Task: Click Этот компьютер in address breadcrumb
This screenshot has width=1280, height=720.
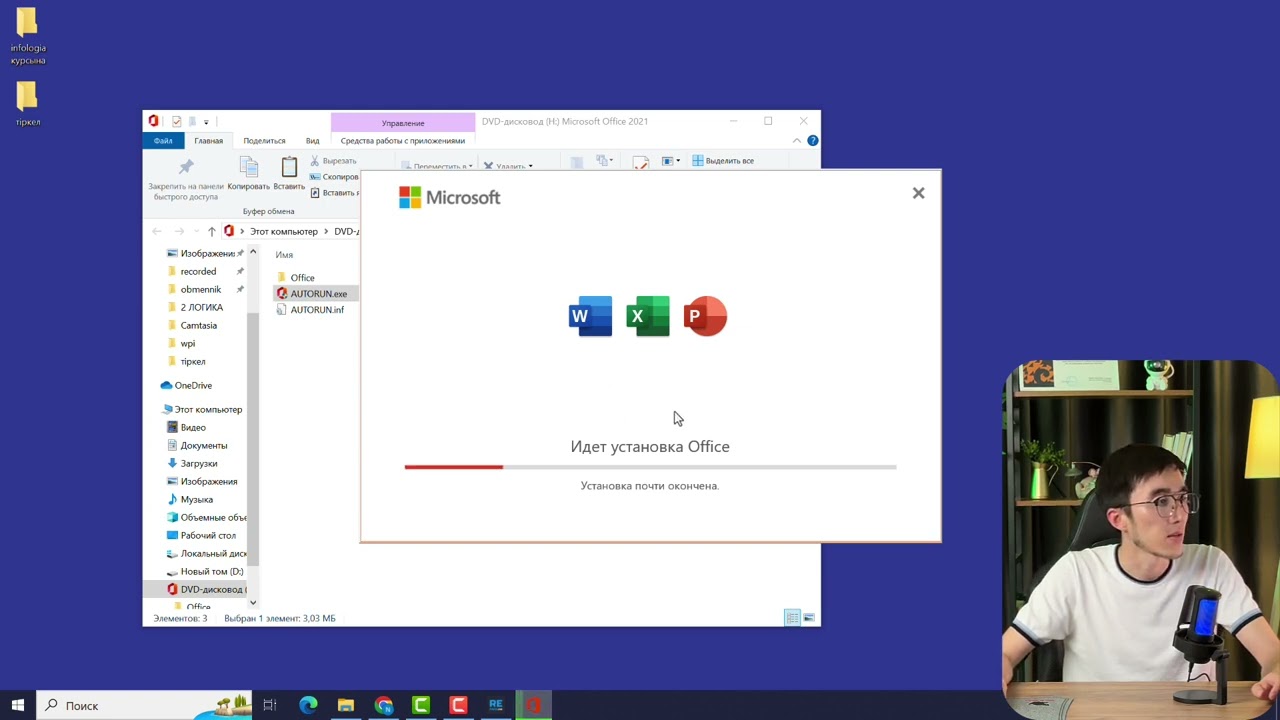Action: click(x=283, y=231)
